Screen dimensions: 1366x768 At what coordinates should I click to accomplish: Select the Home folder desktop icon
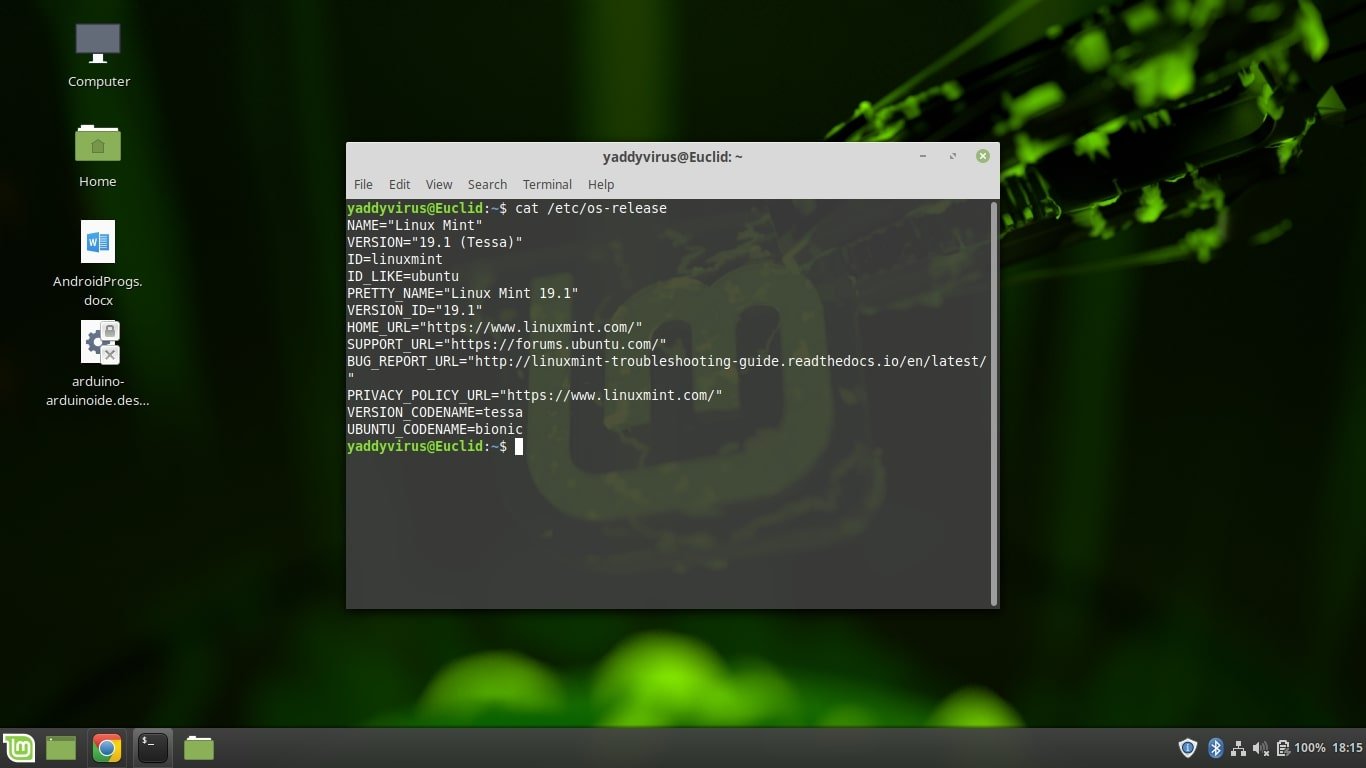pyautogui.click(x=98, y=155)
